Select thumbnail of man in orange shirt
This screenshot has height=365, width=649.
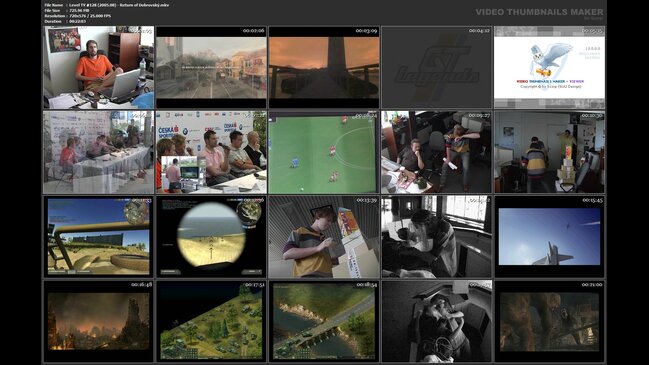(99, 67)
